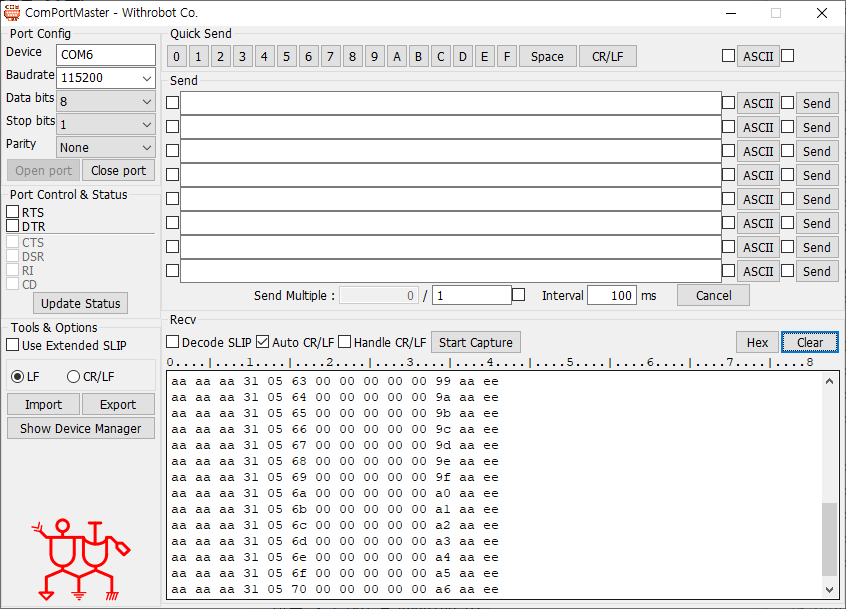
Task: Click Start Capture button
Action: pyautogui.click(x=476, y=343)
